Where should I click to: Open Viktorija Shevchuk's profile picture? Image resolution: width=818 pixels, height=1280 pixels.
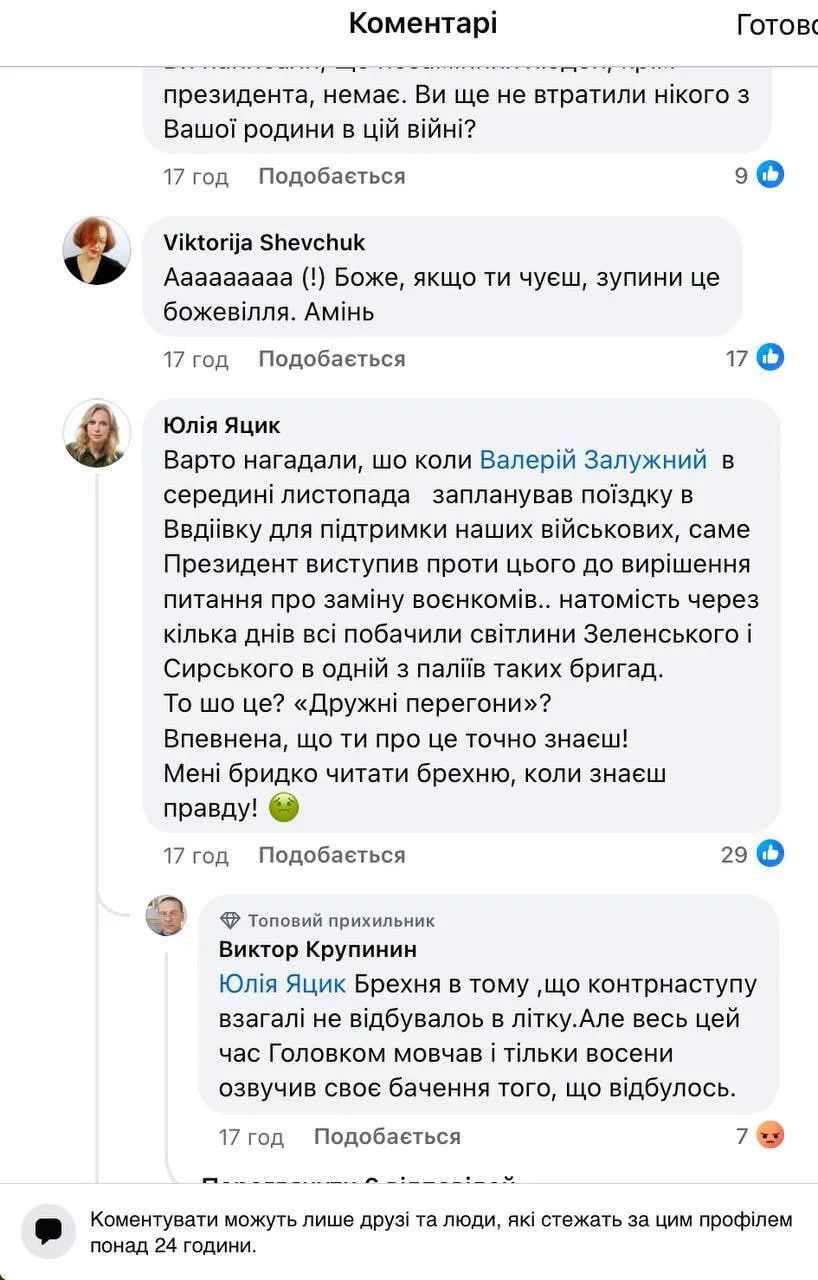tap(97, 250)
